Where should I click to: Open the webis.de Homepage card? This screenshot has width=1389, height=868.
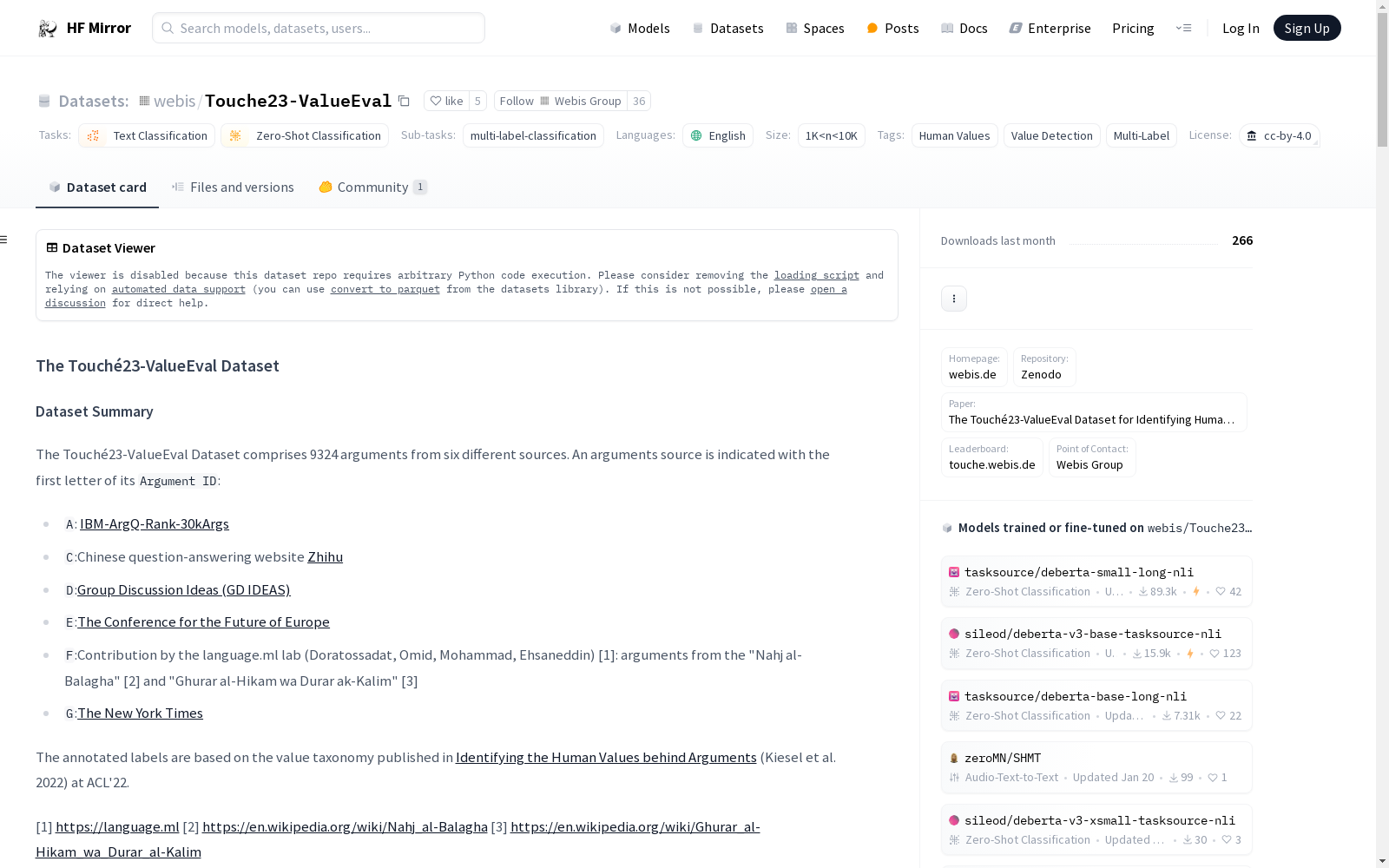coord(974,367)
